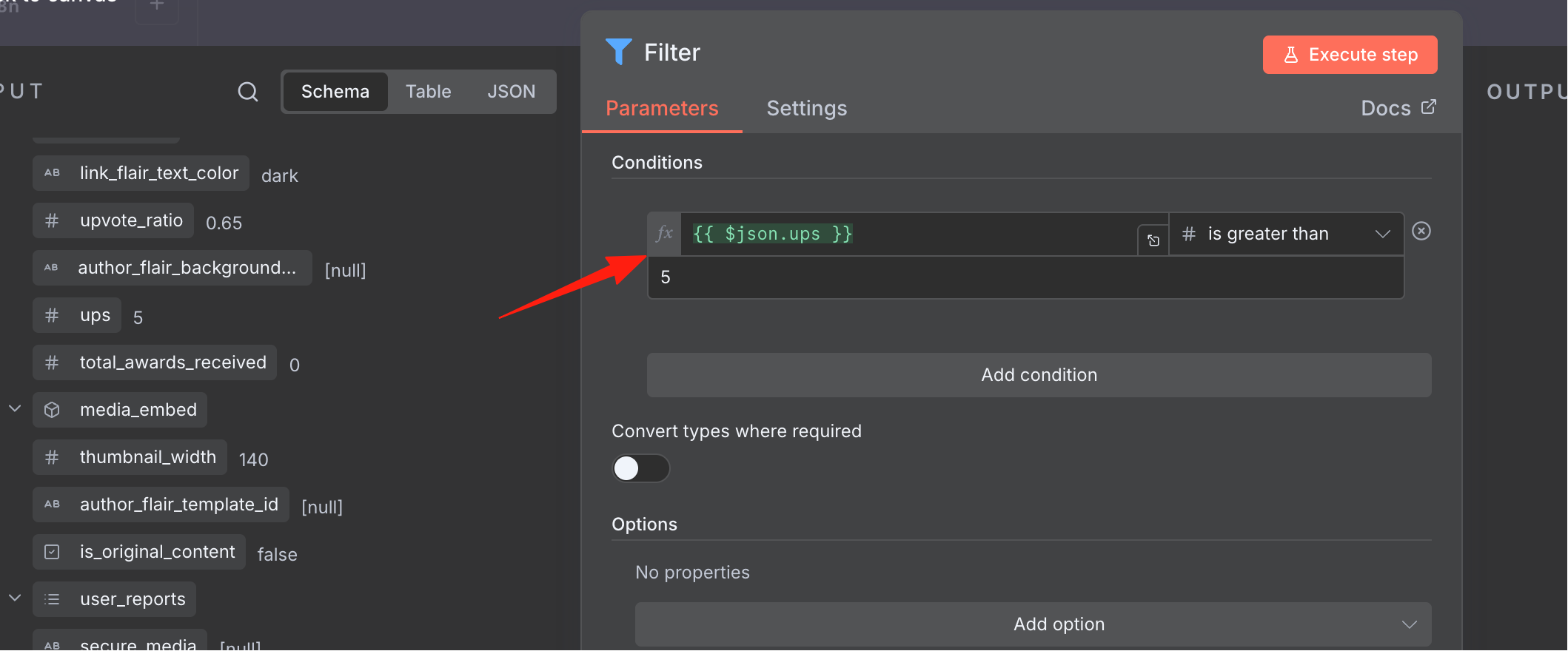Viewport: 1568px width, 651px height.
Task: Switch to the Settings tab
Action: click(x=806, y=108)
